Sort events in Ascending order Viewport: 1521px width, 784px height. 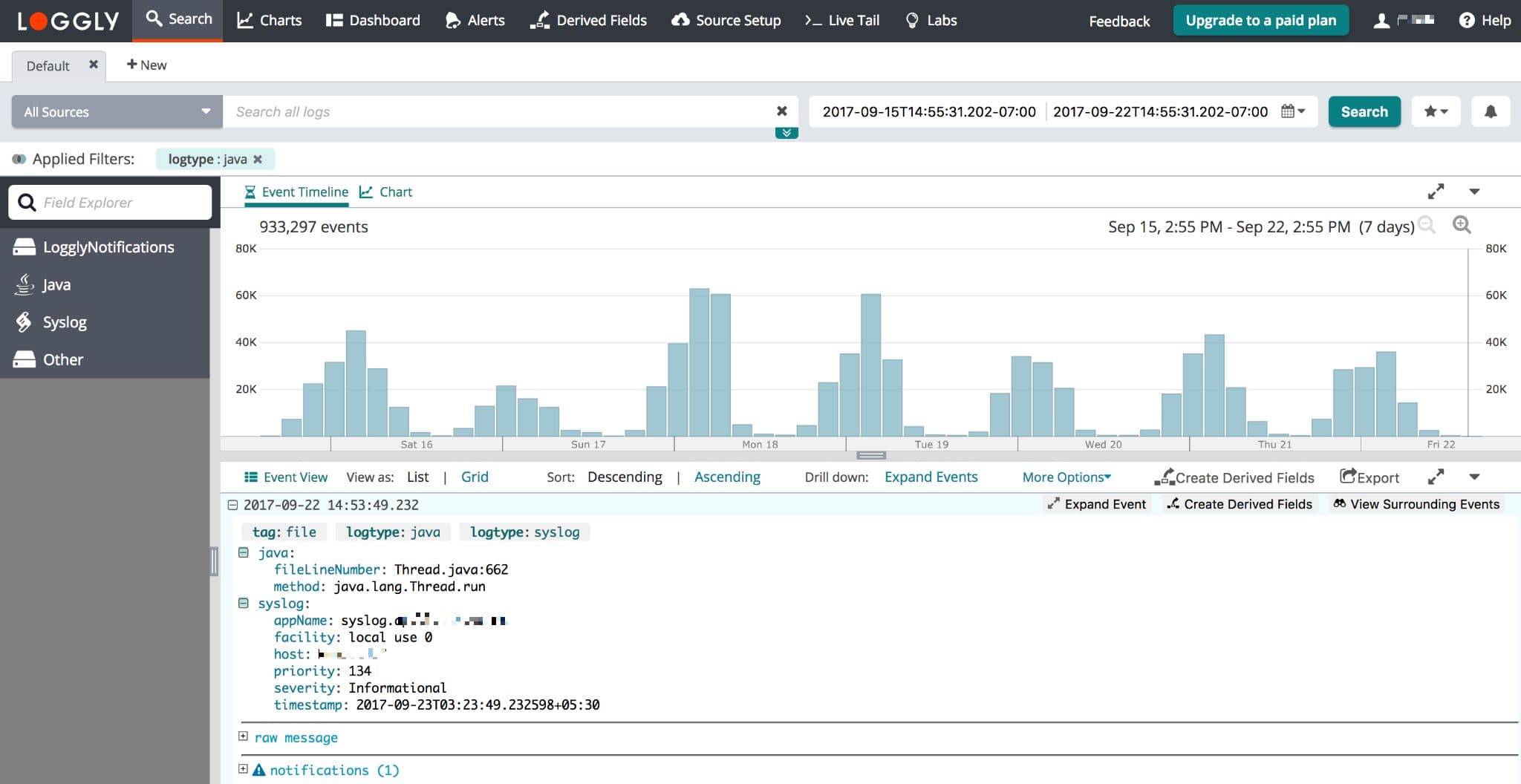(x=727, y=477)
